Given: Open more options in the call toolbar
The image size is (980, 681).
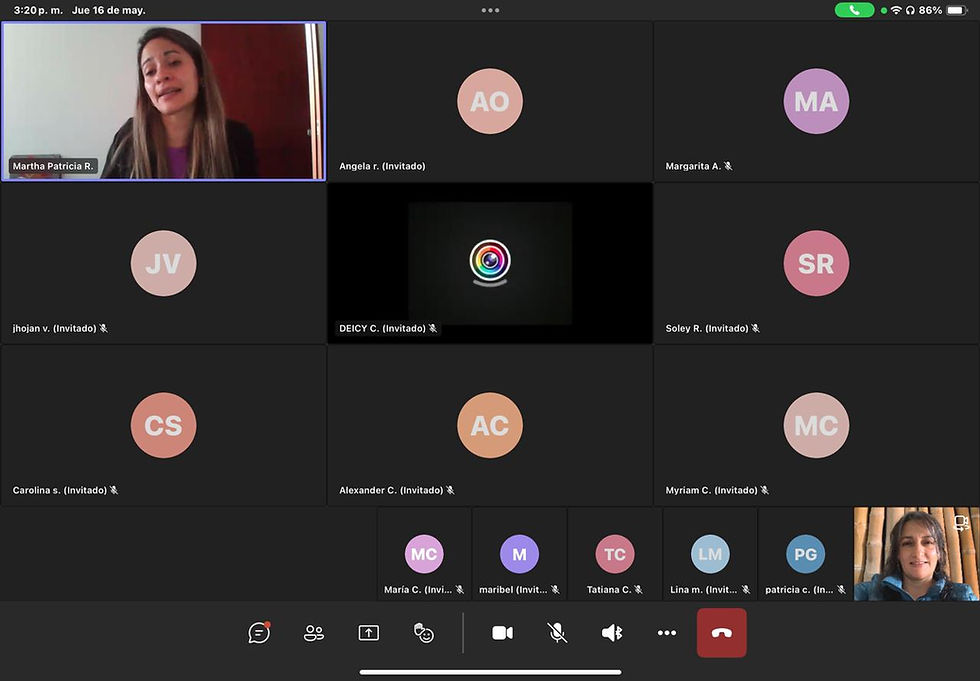Looking at the screenshot, I should coord(667,633).
